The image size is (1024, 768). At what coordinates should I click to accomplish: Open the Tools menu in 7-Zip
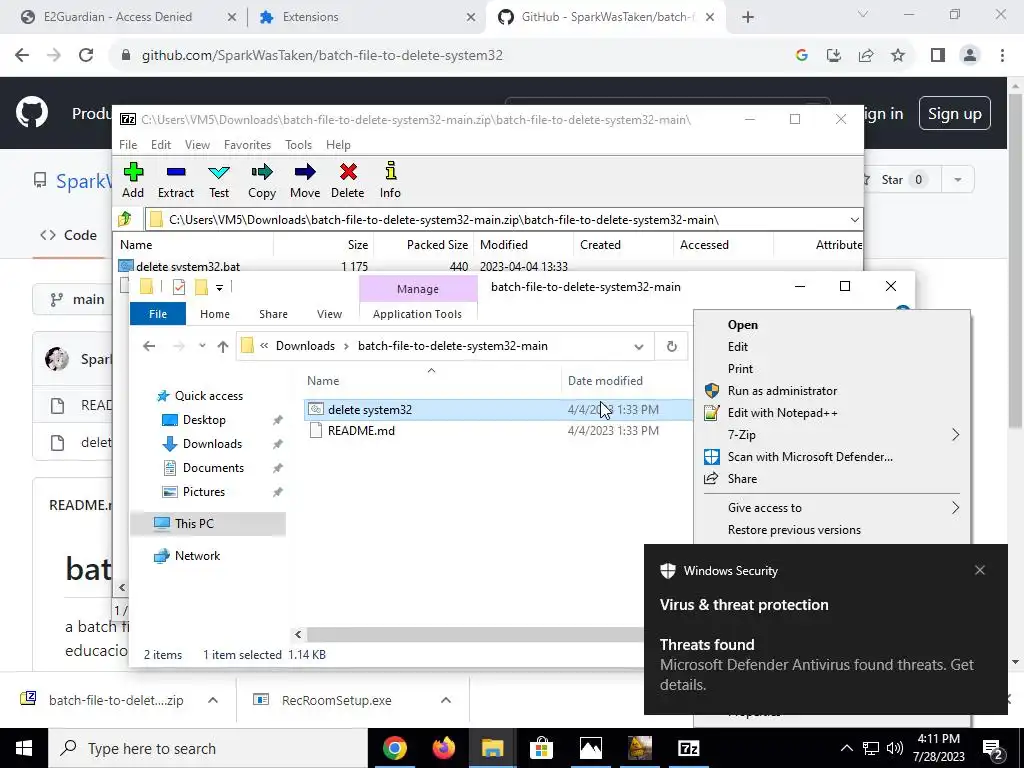point(298,145)
